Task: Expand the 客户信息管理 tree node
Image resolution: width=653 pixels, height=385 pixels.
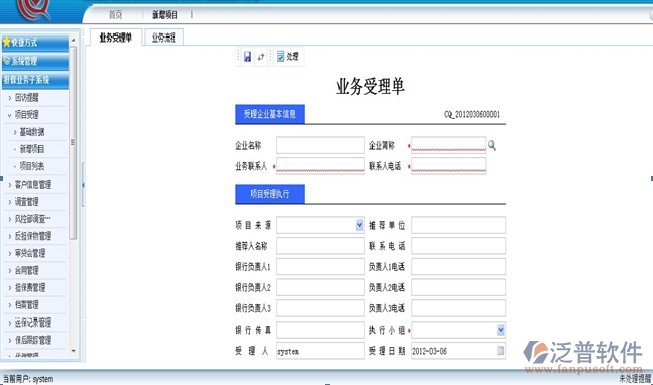Action: tap(10, 185)
